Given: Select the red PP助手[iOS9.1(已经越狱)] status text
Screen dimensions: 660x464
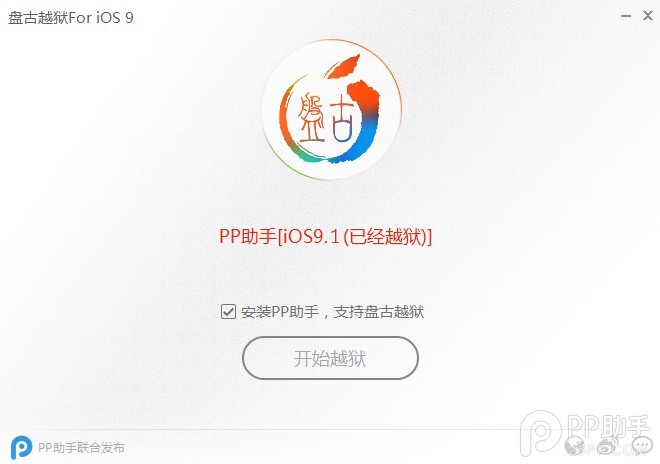Looking at the screenshot, I should 325,237.
